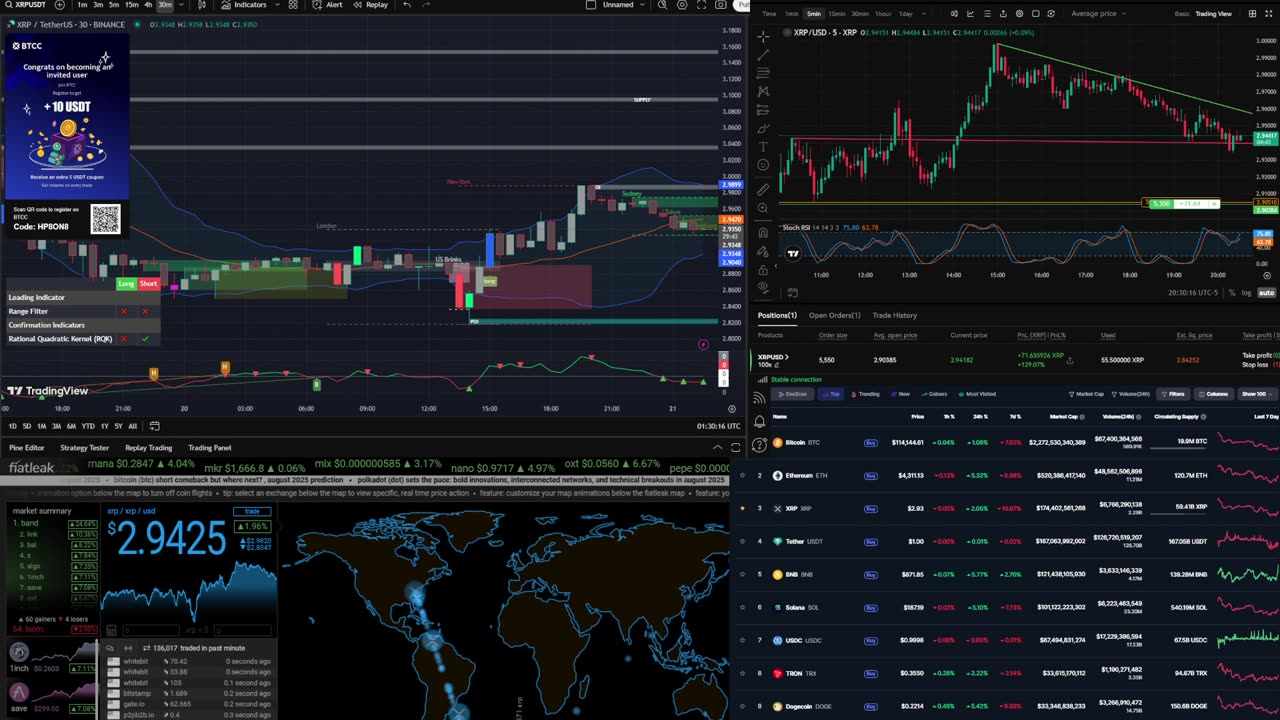The width and height of the screenshot is (1280, 720).
Task: Expand the timeframe dropdown after 30m
Action: coord(180,5)
